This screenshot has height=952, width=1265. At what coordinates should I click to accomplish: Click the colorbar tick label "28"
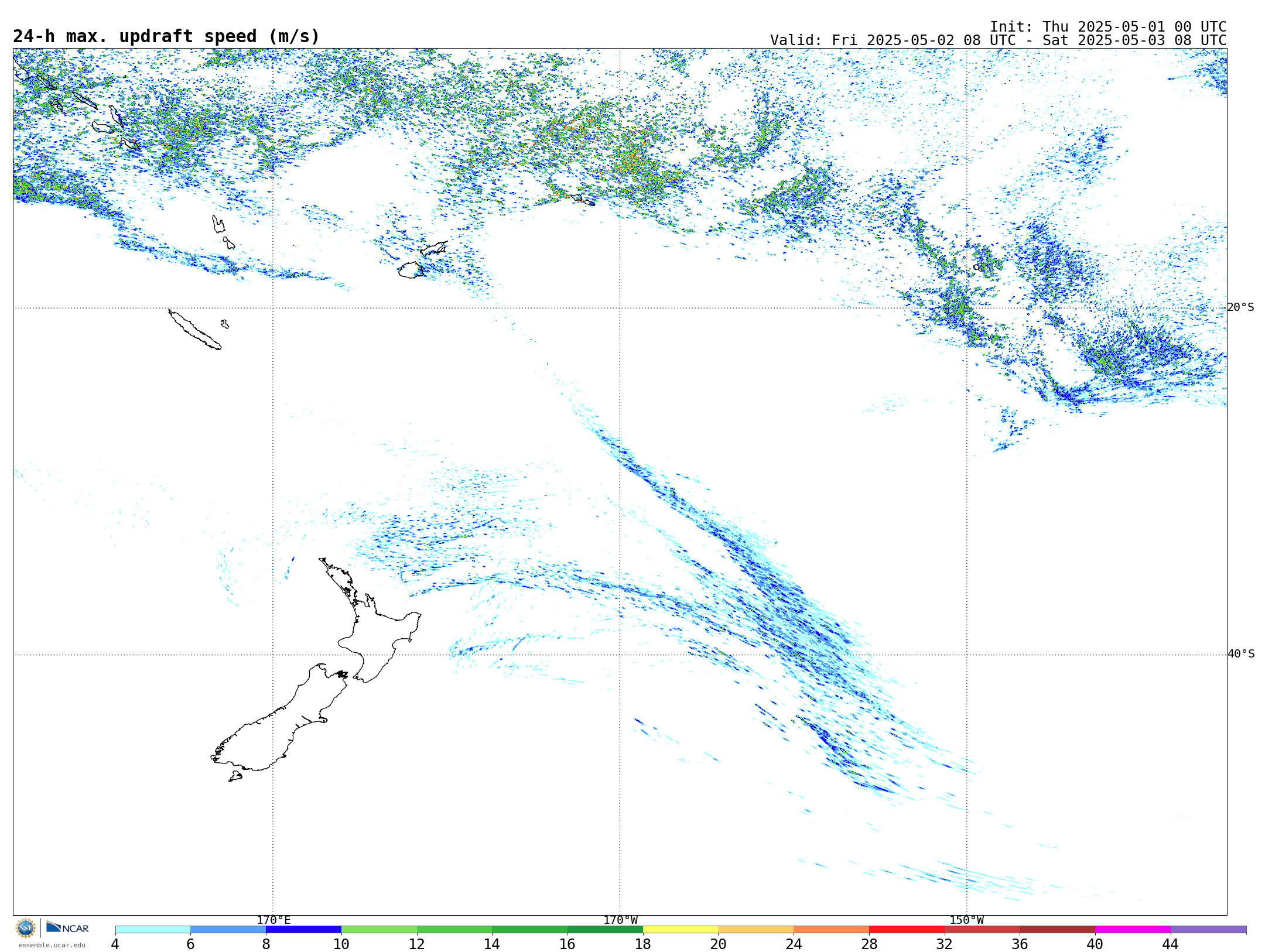click(869, 944)
